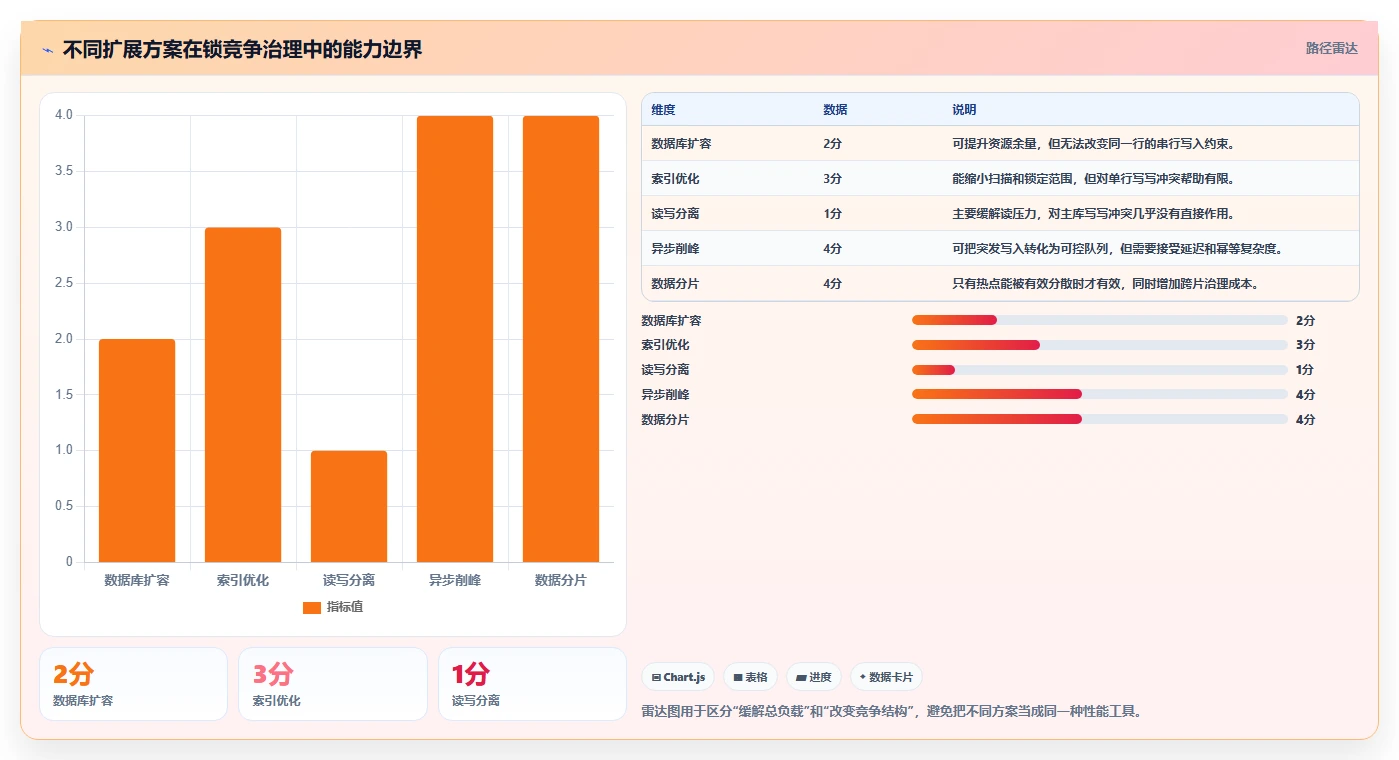The height and width of the screenshot is (760, 1399).
Task: Click the 读写分离 bar in the chart
Action: [x=349, y=506]
